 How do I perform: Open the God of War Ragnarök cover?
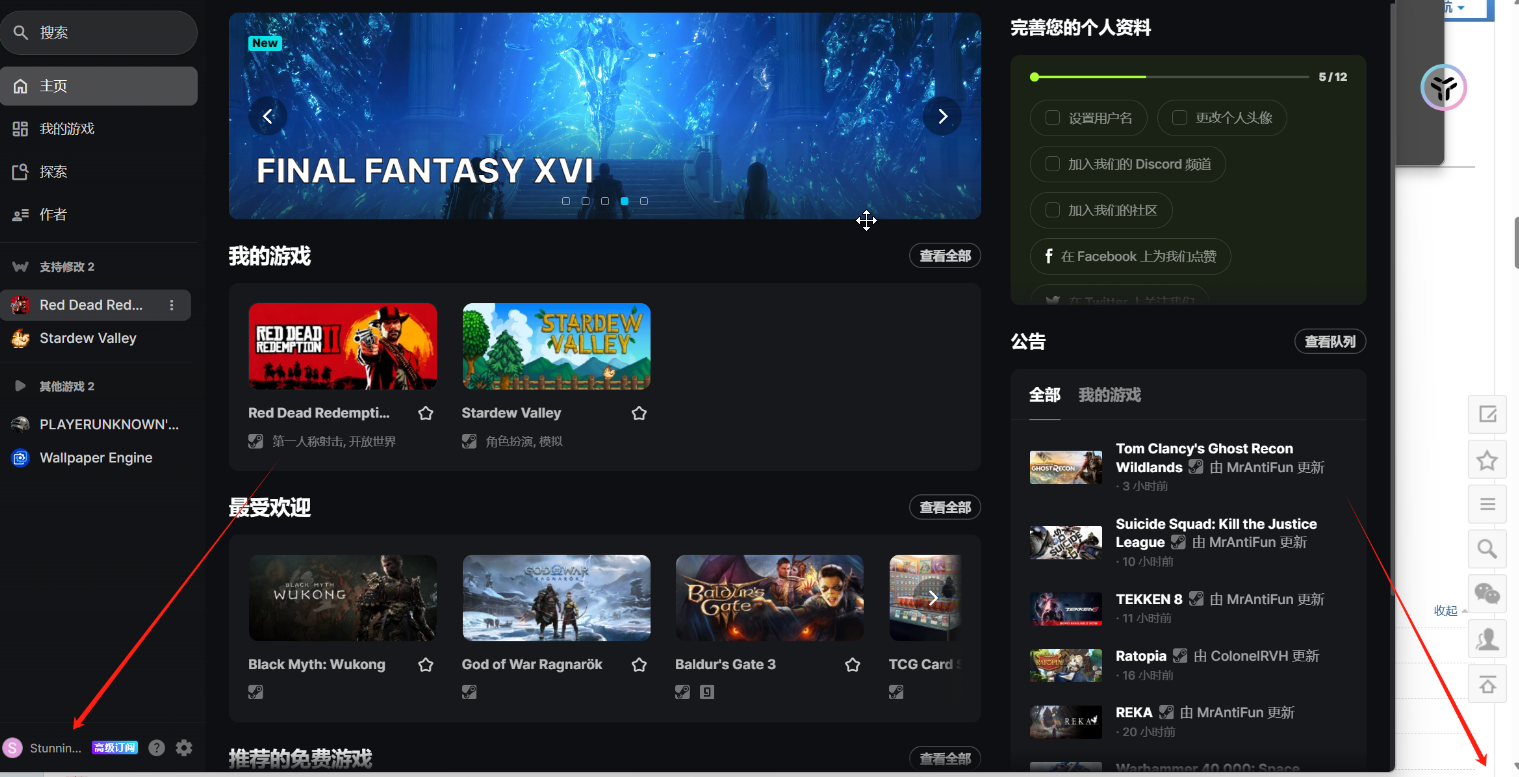(x=556, y=598)
